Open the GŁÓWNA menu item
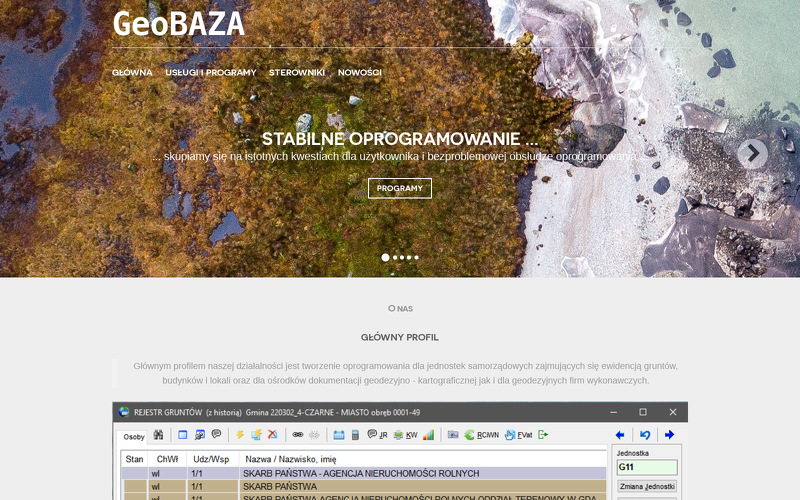This screenshot has width=800, height=500. [132, 72]
